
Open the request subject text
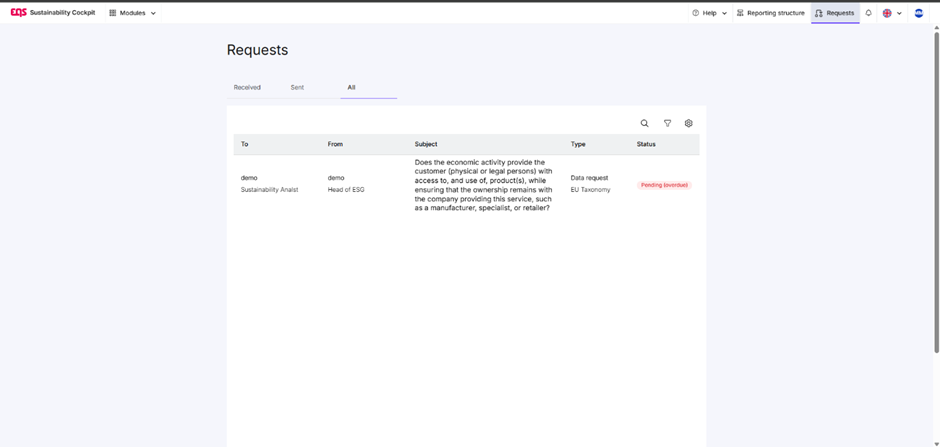point(483,185)
